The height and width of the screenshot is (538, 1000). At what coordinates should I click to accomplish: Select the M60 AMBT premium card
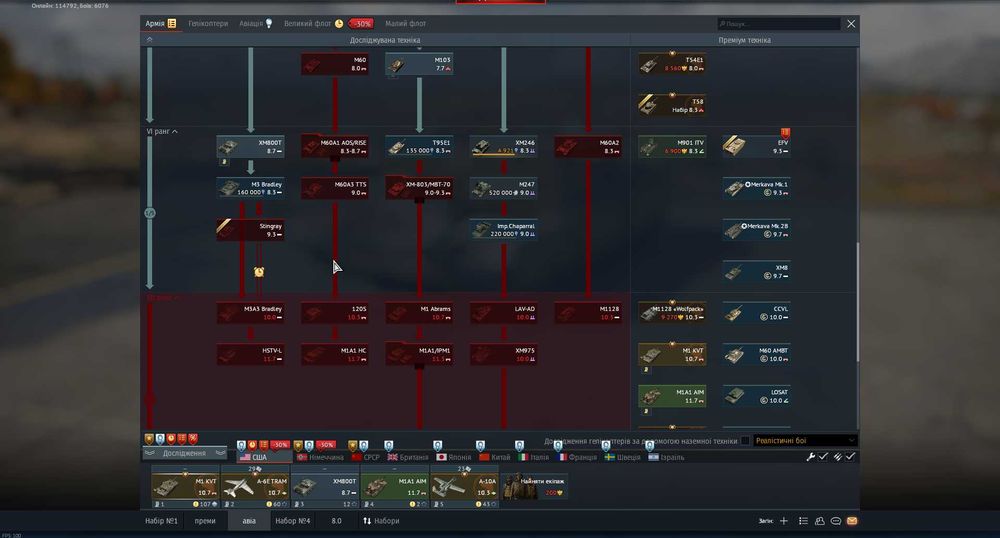pyautogui.click(x=756, y=354)
